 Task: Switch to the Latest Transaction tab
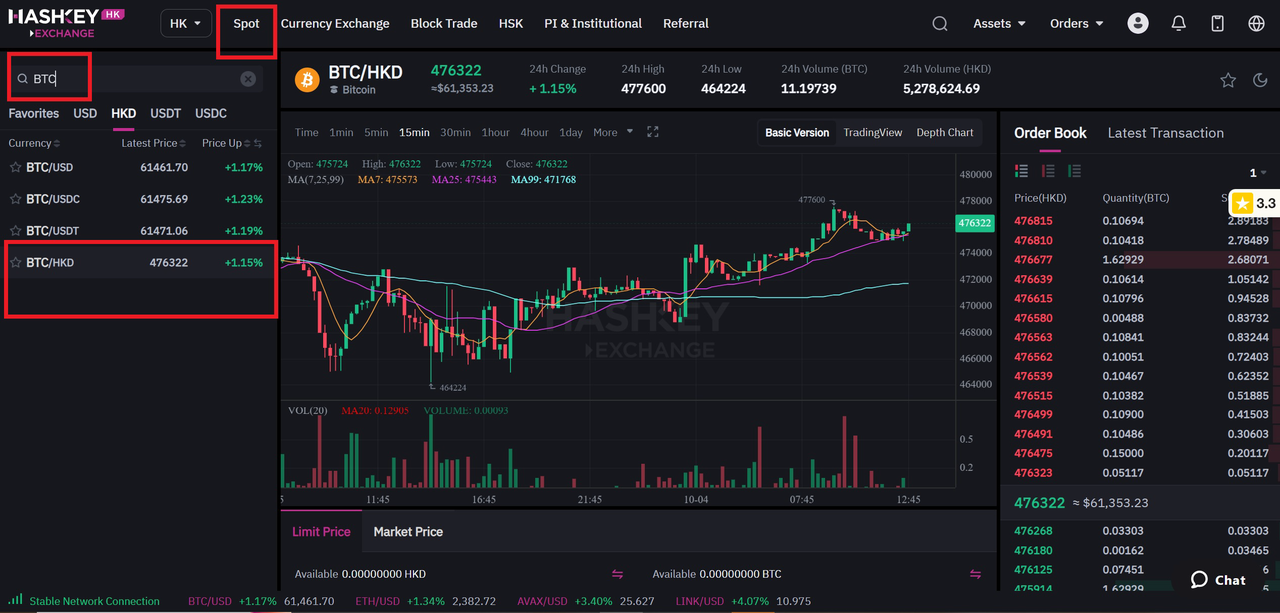pyautogui.click(x=1165, y=133)
